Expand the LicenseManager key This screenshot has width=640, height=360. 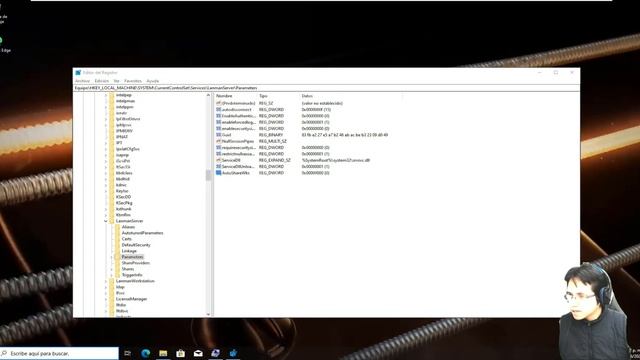pos(106,299)
